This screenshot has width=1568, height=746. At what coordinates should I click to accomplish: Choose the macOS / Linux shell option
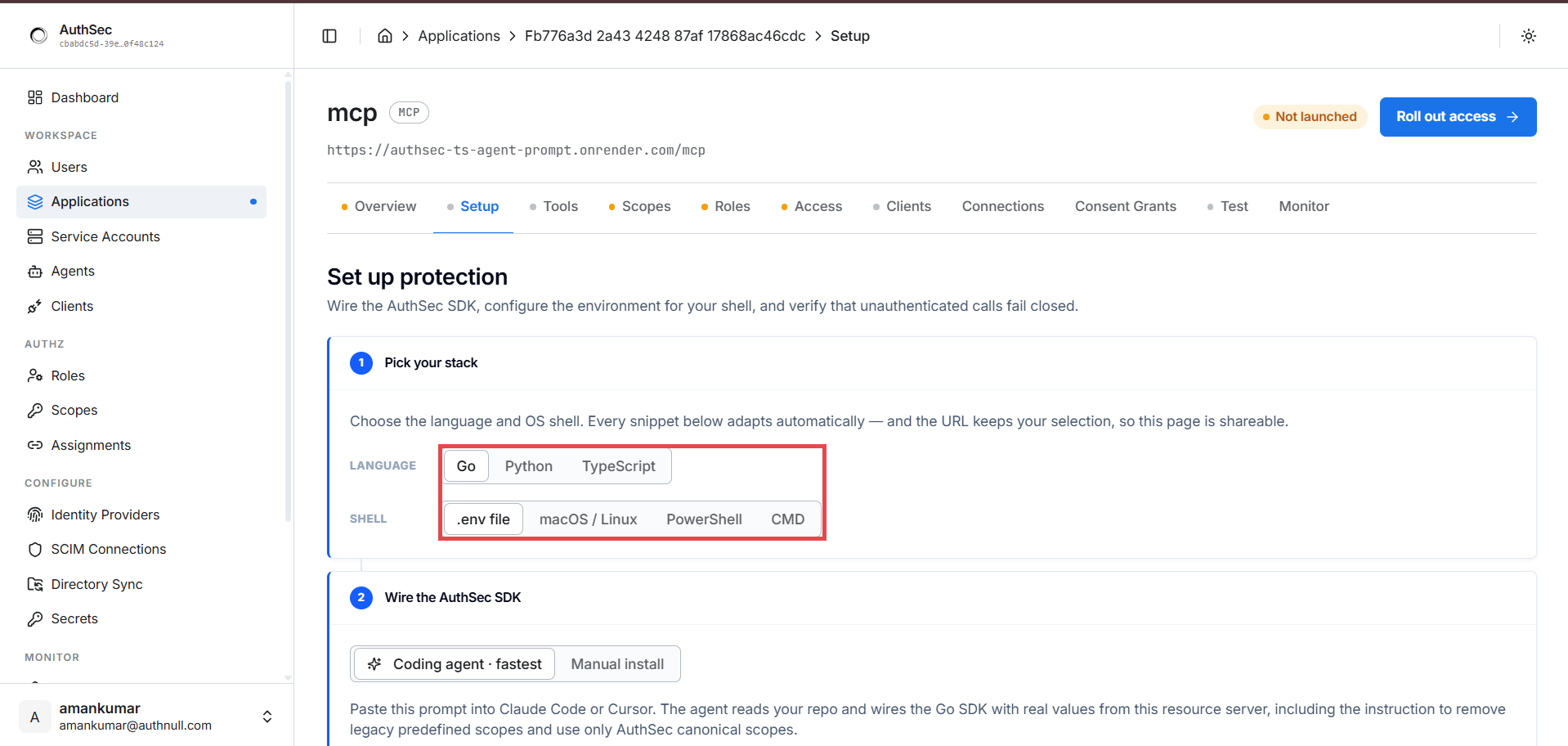click(588, 519)
